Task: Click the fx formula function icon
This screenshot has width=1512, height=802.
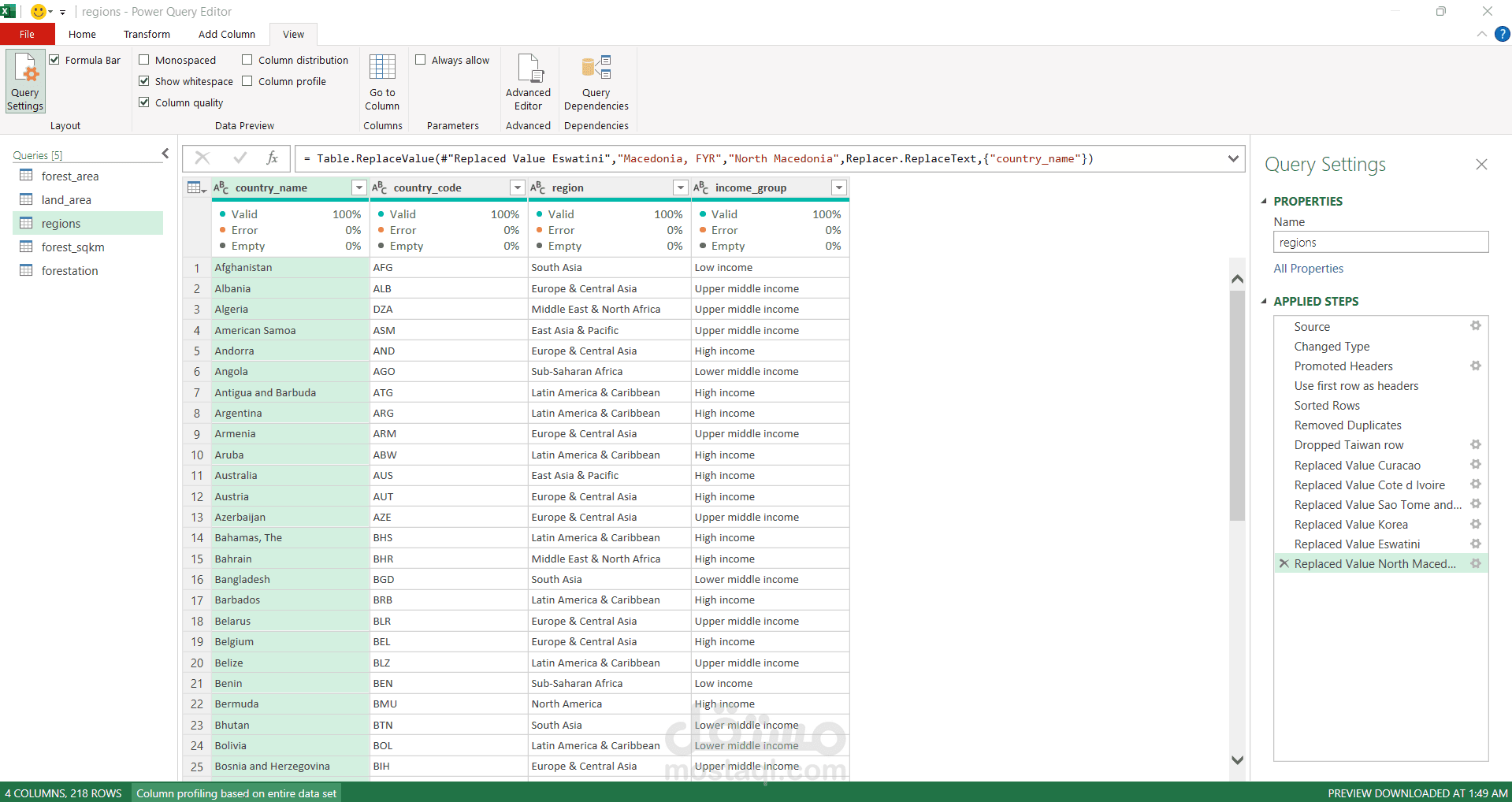Action: click(272, 158)
